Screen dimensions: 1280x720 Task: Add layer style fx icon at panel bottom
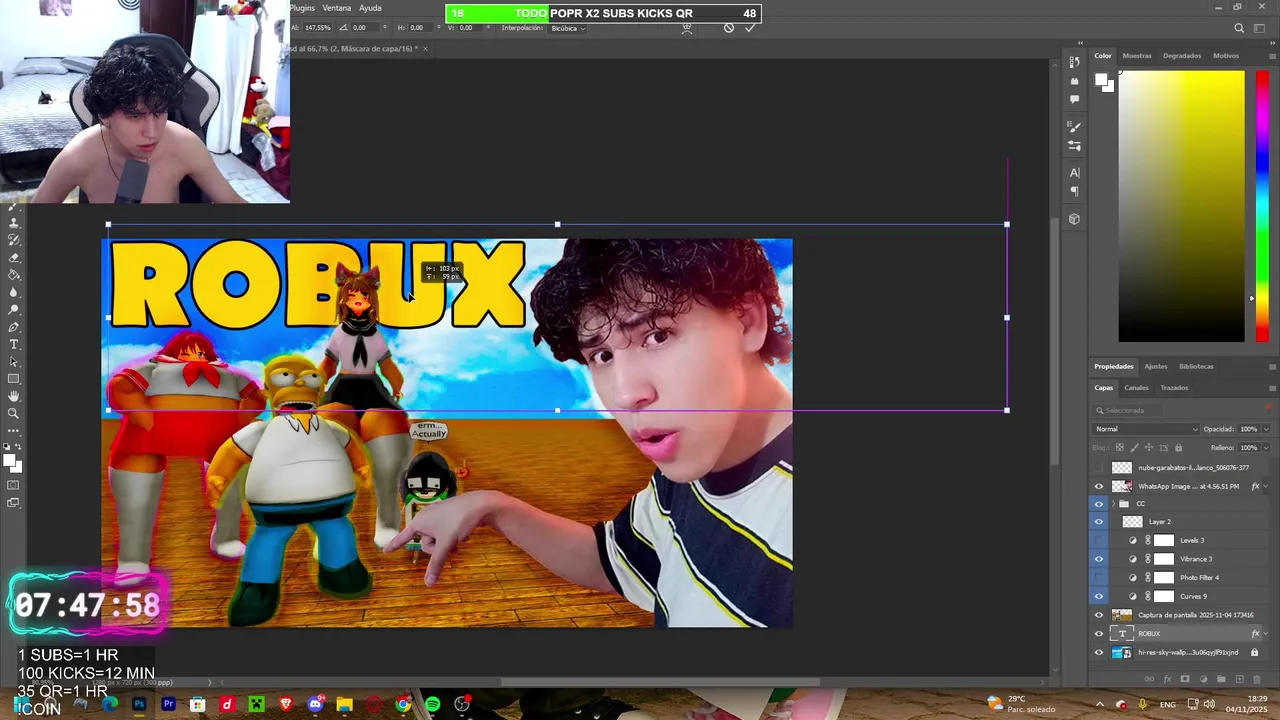(x=1167, y=679)
